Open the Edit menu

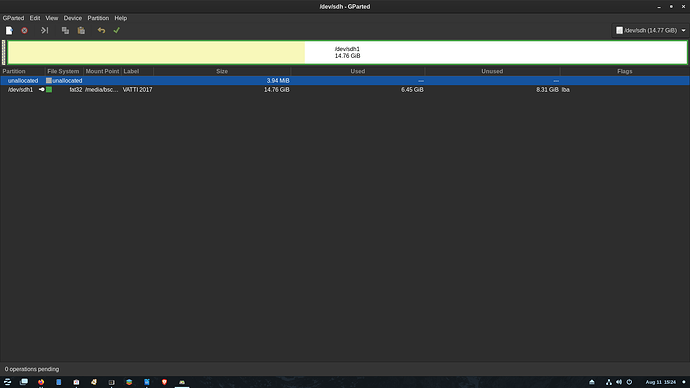35,18
